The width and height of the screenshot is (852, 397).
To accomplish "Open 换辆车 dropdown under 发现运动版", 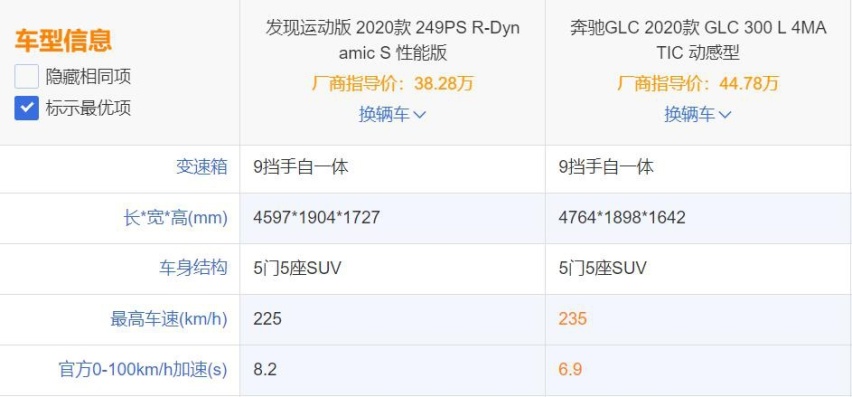I will (x=392, y=114).
